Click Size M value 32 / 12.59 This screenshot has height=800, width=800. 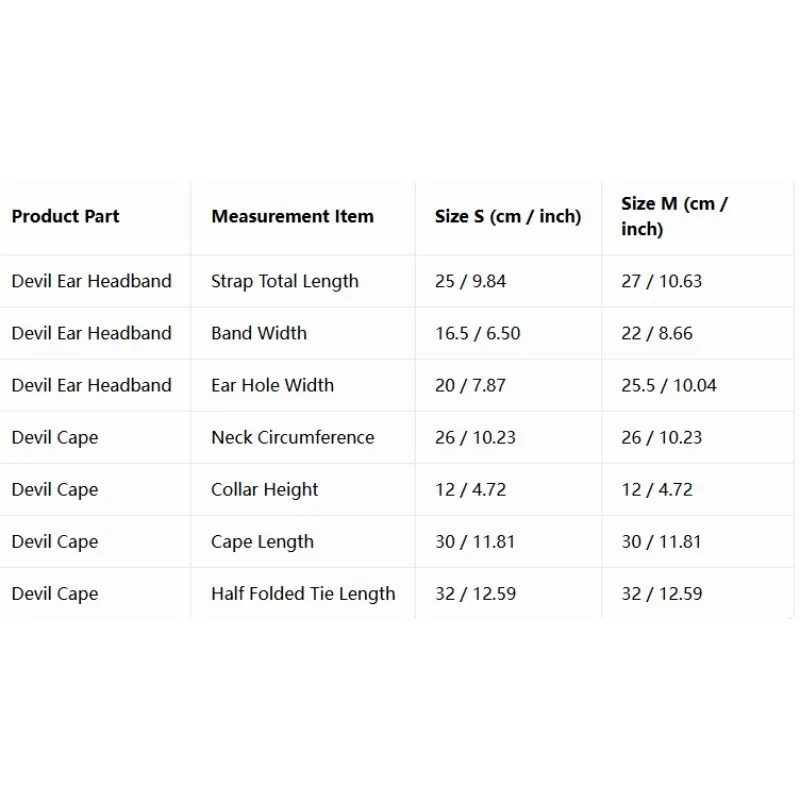click(x=662, y=594)
